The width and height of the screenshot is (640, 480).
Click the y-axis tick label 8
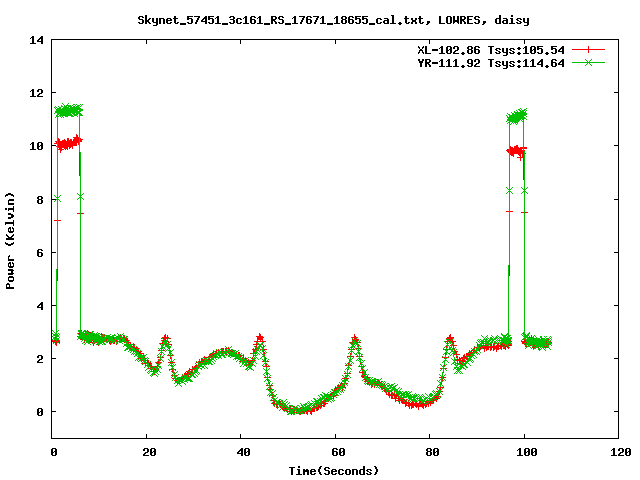coord(40,200)
